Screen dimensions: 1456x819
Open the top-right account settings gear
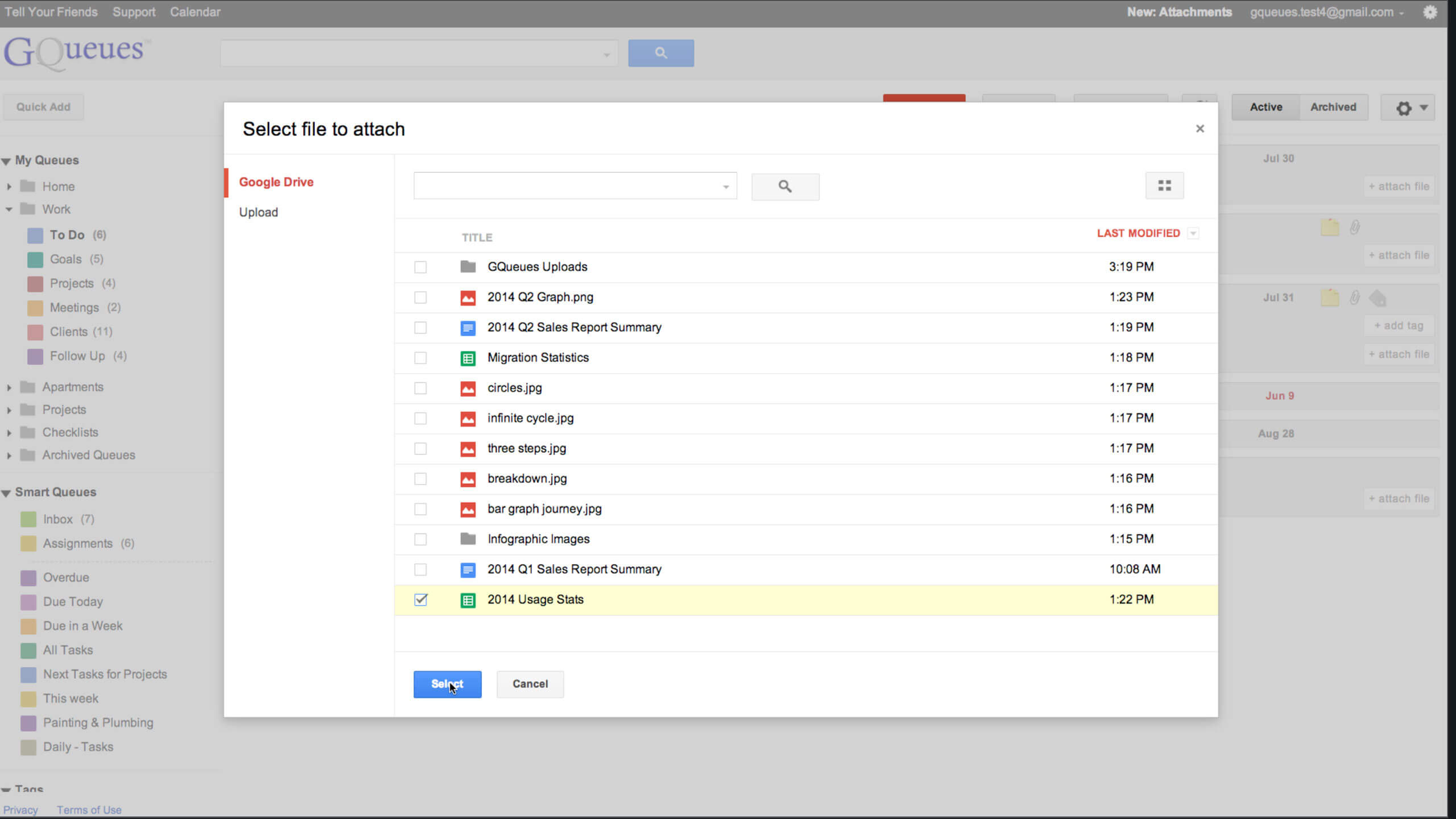coord(1430,12)
